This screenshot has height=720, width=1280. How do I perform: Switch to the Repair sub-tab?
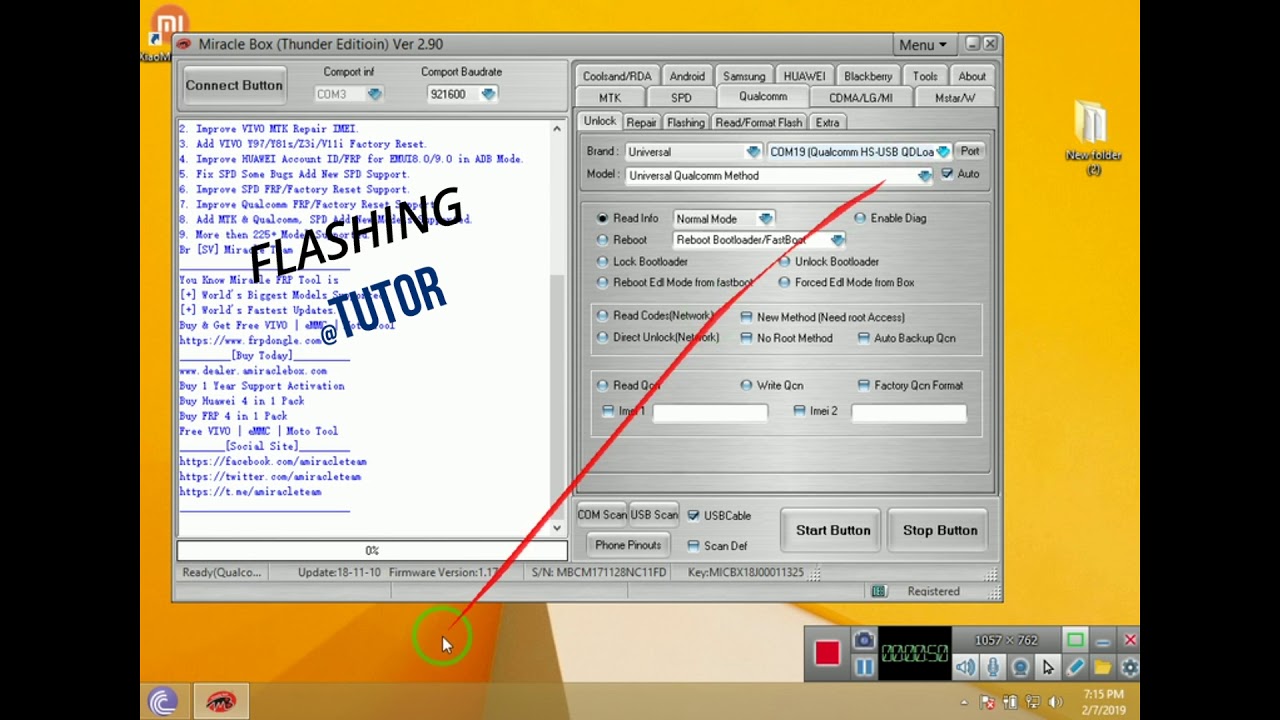click(x=642, y=123)
